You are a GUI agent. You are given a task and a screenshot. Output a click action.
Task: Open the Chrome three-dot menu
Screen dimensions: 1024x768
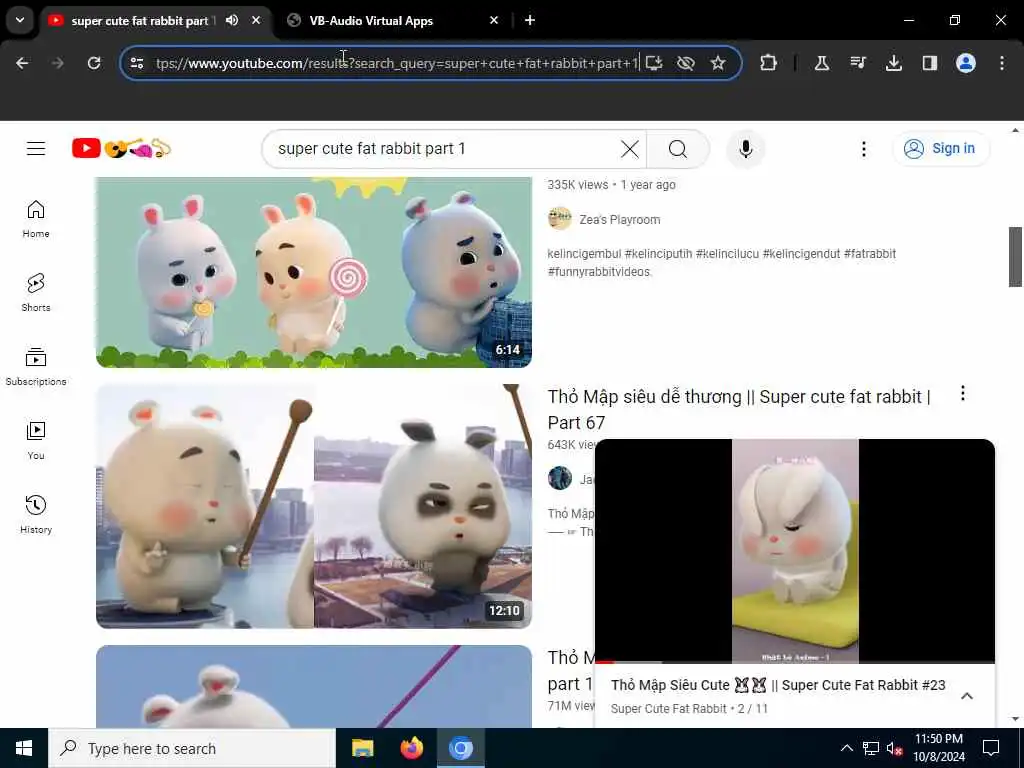[x=1002, y=63]
